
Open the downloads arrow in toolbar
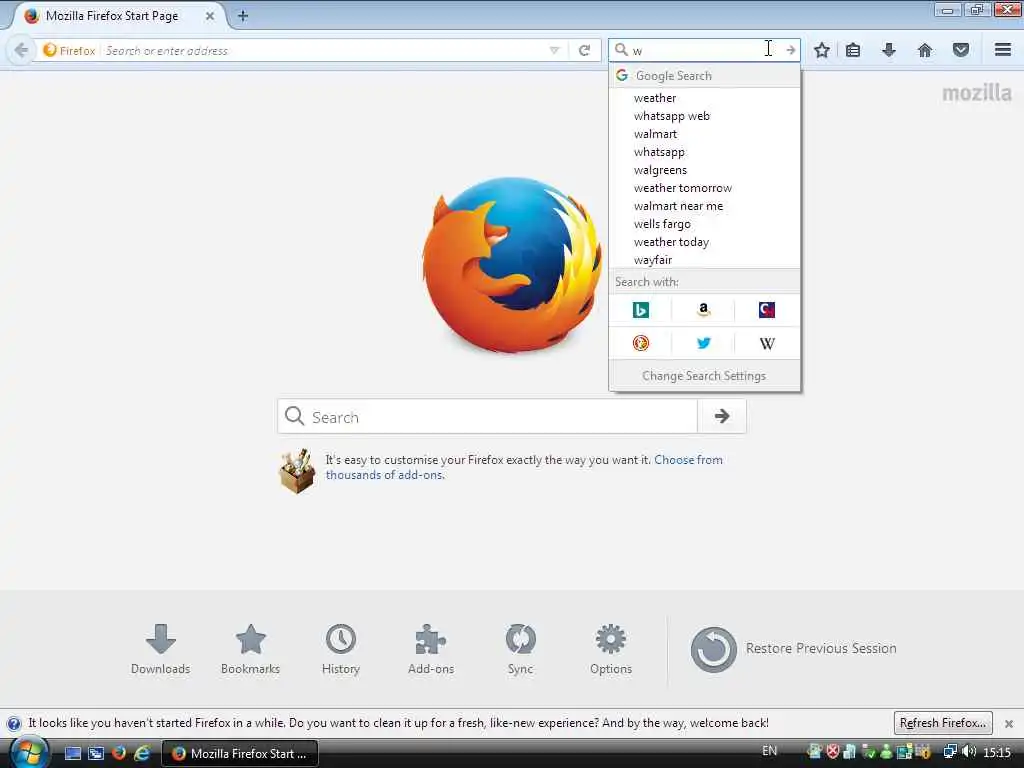(x=889, y=50)
